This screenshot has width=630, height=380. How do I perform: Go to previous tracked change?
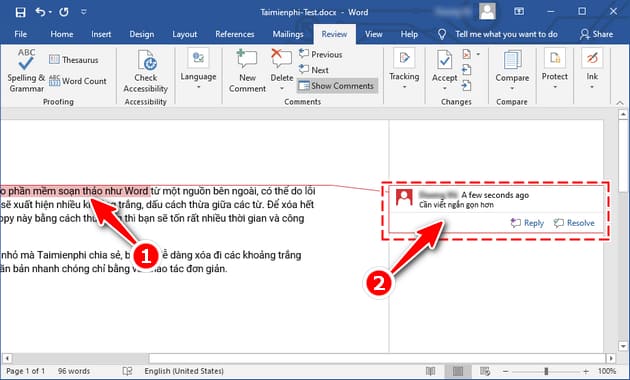(x=466, y=70)
